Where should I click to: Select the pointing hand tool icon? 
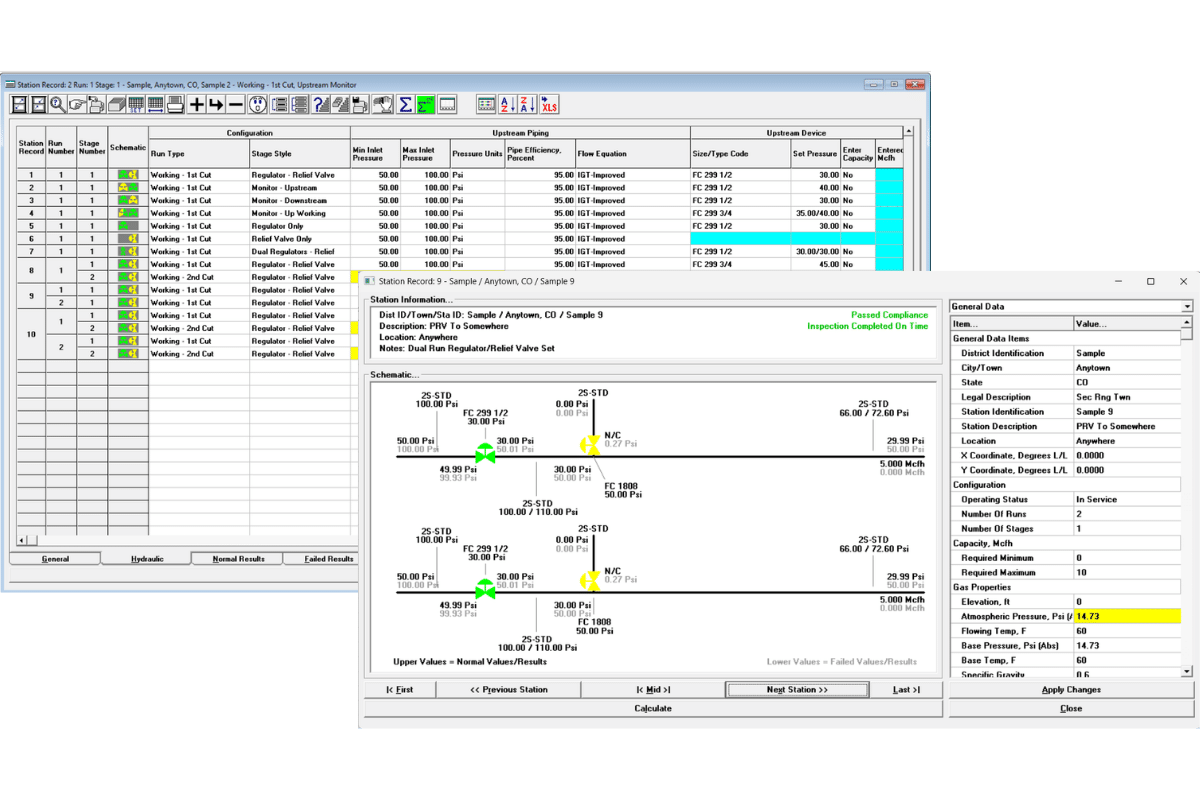tap(77, 104)
